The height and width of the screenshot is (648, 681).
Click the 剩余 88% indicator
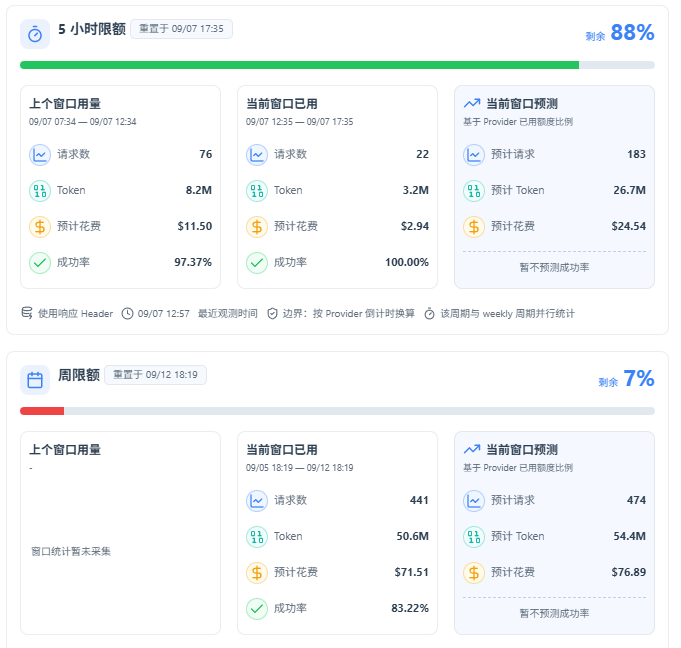tap(620, 33)
